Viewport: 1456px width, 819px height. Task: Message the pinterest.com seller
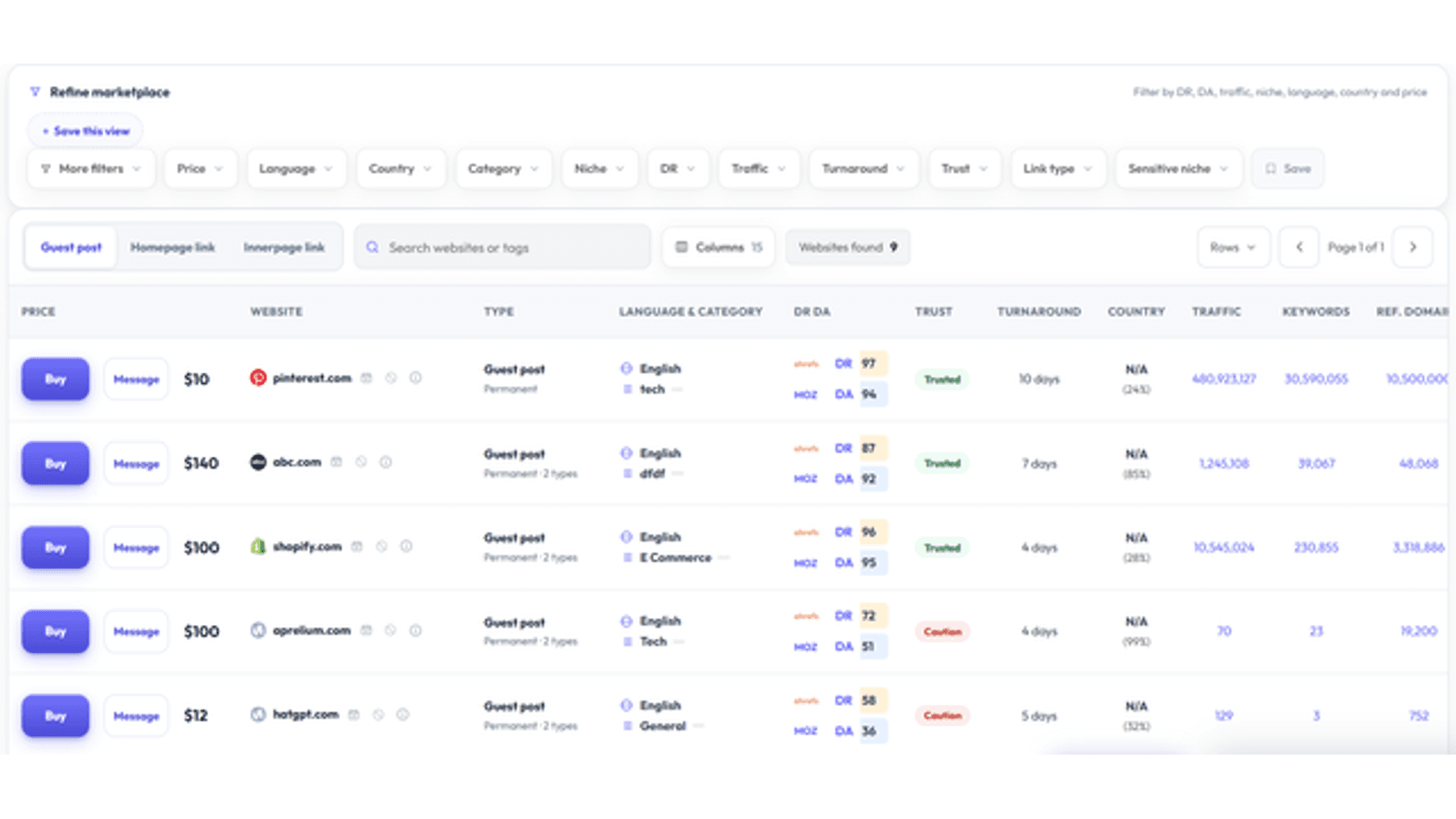point(136,379)
